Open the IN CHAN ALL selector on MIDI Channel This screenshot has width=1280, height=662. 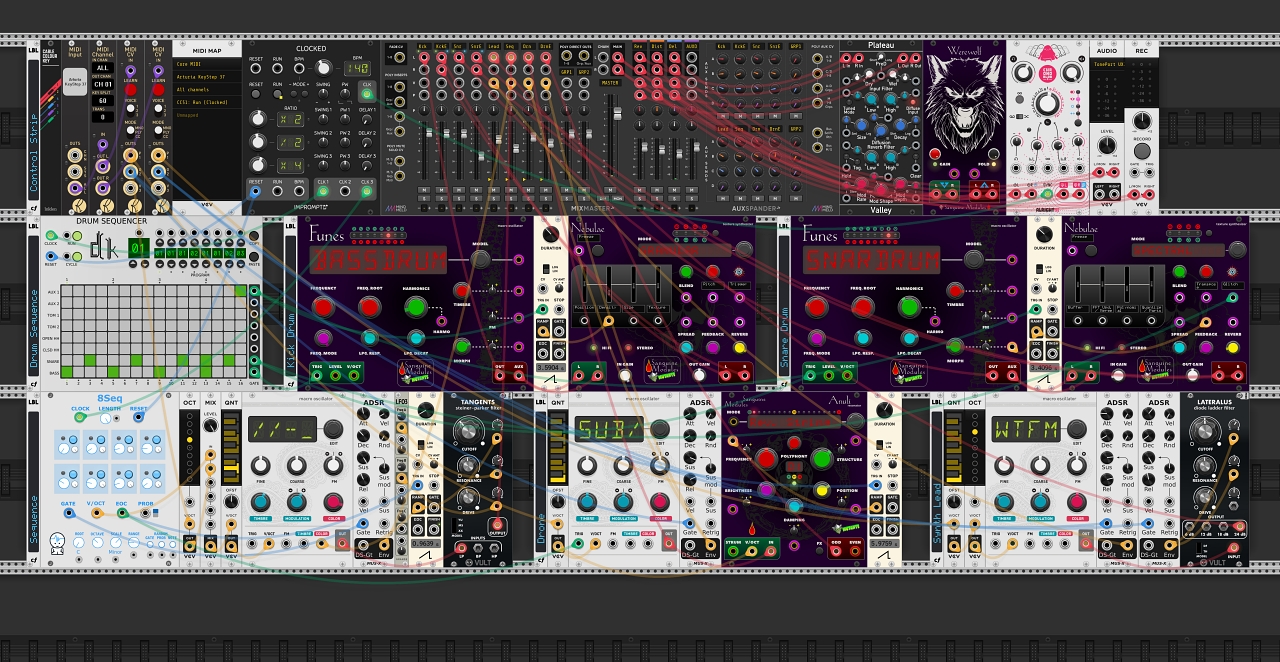click(x=102, y=69)
